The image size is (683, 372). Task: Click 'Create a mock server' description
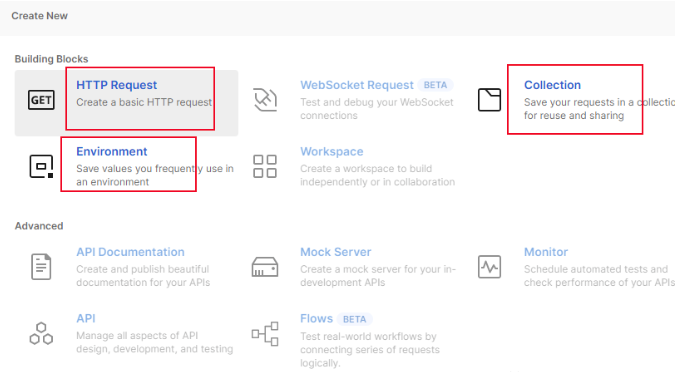point(378,276)
